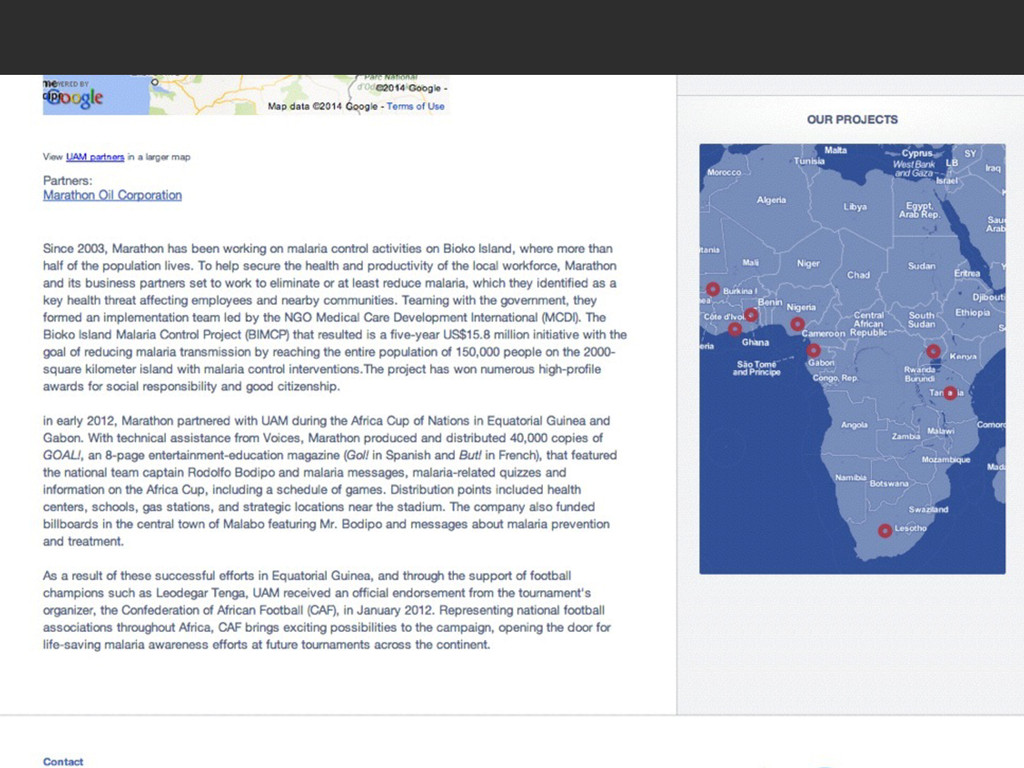Image resolution: width=1024 pixels, height=768 pixels.
Task: Click the embedded Google map strip
Action: coord(246,95)
